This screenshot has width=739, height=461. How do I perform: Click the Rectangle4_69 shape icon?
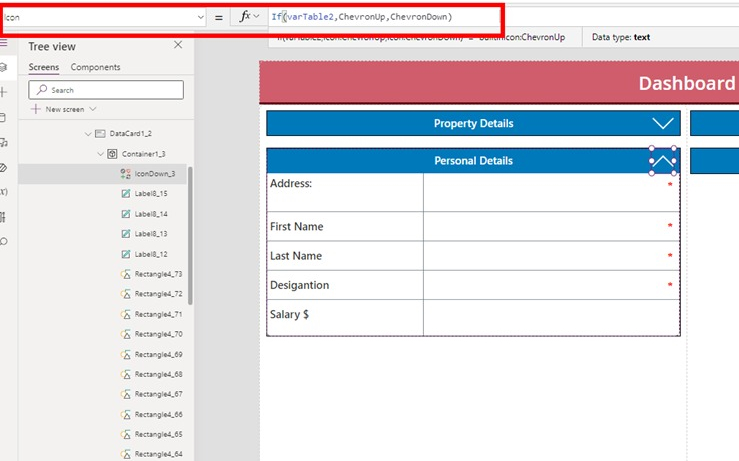pyautogui.click(x=125, y=354)
